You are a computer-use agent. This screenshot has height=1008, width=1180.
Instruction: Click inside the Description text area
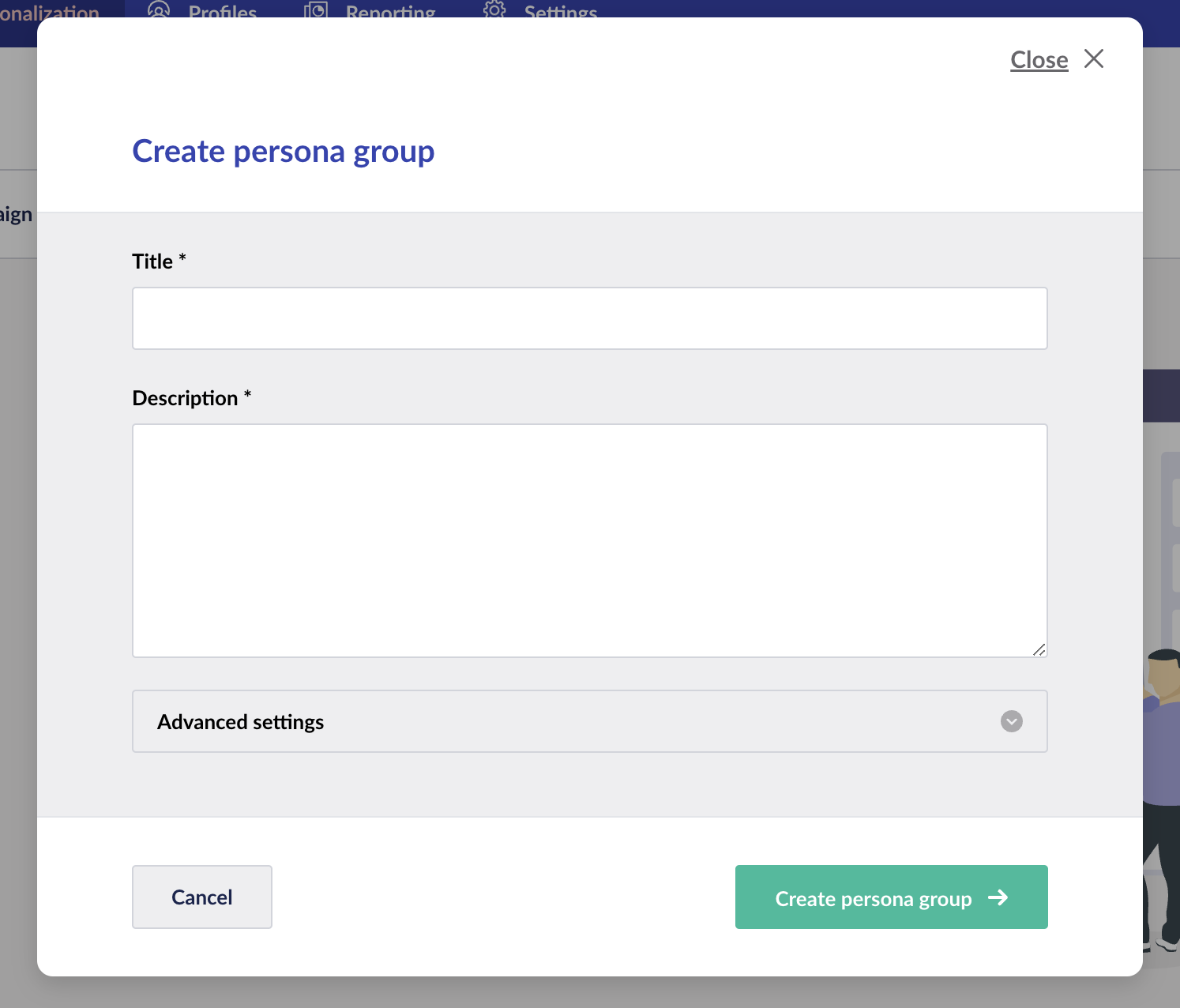point(589,540)
